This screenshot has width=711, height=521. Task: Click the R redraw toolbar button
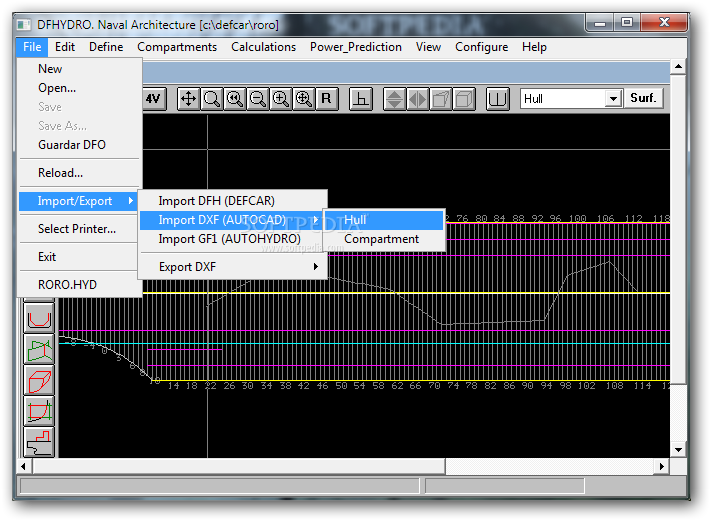pyautogui.click(x=326, y=98)
